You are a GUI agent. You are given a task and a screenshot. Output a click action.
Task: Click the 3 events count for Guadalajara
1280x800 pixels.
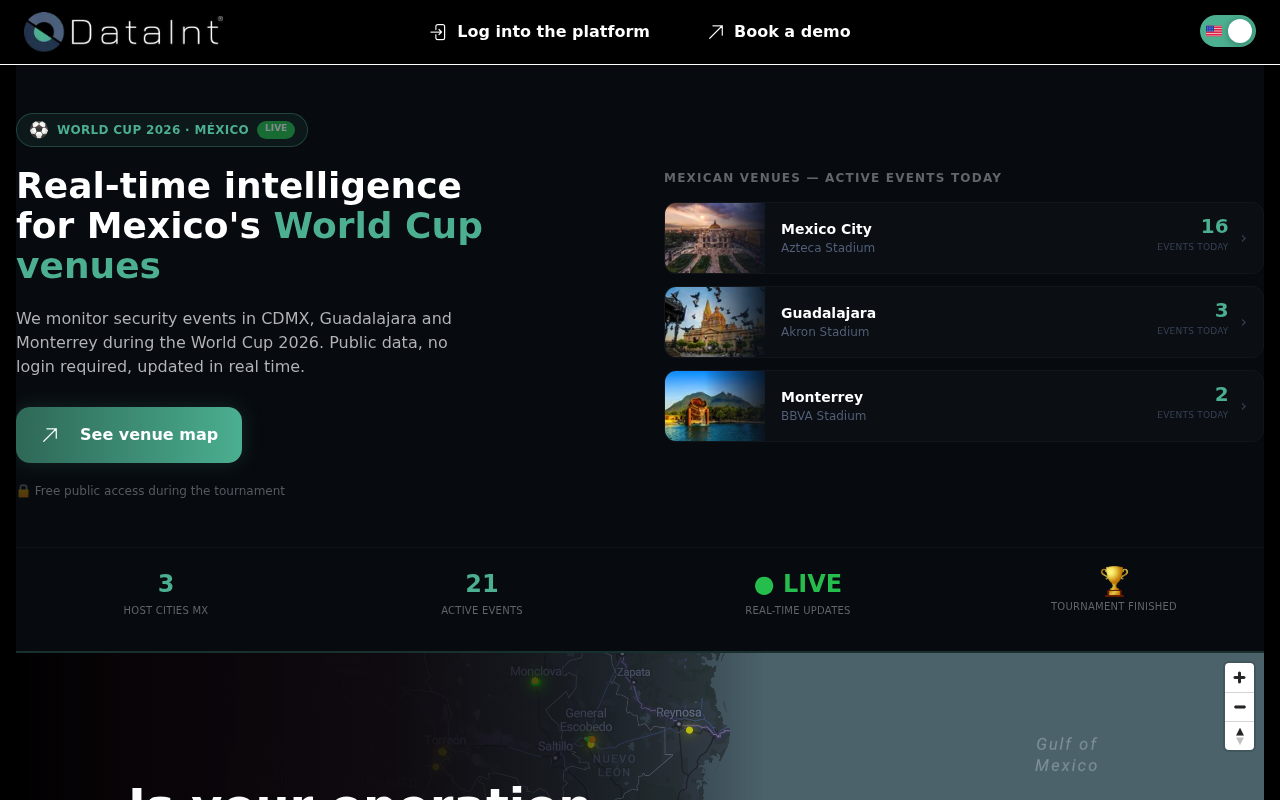click(x=1221, y=311)
